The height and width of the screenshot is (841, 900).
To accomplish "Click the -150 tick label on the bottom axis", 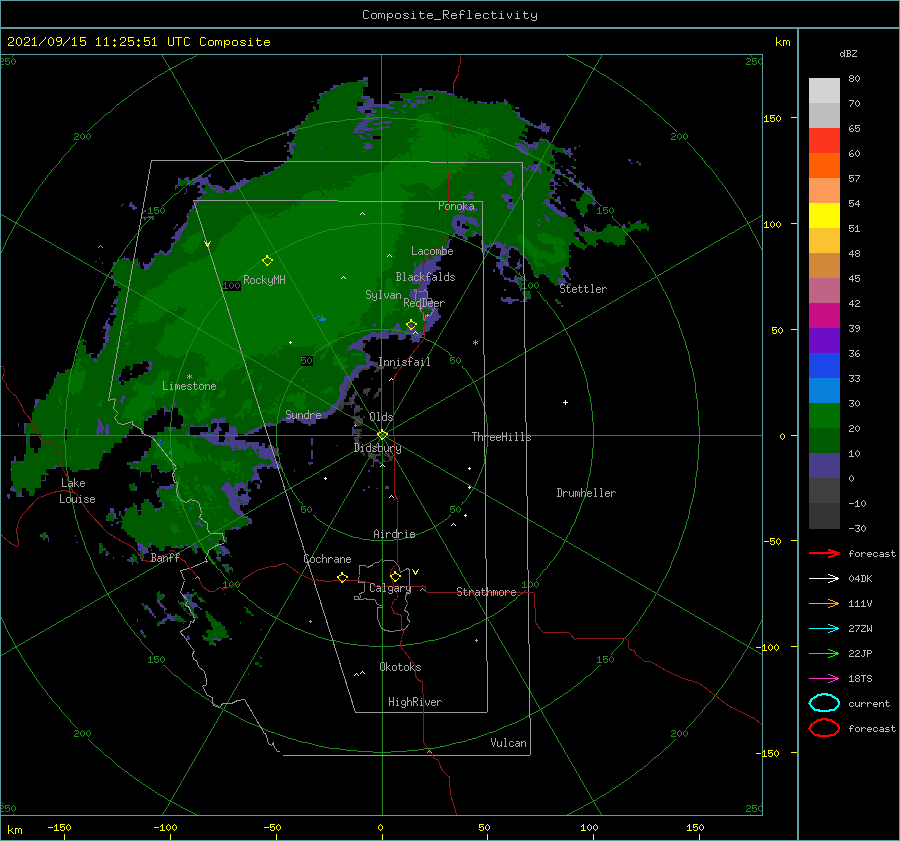I will (59, 827).
